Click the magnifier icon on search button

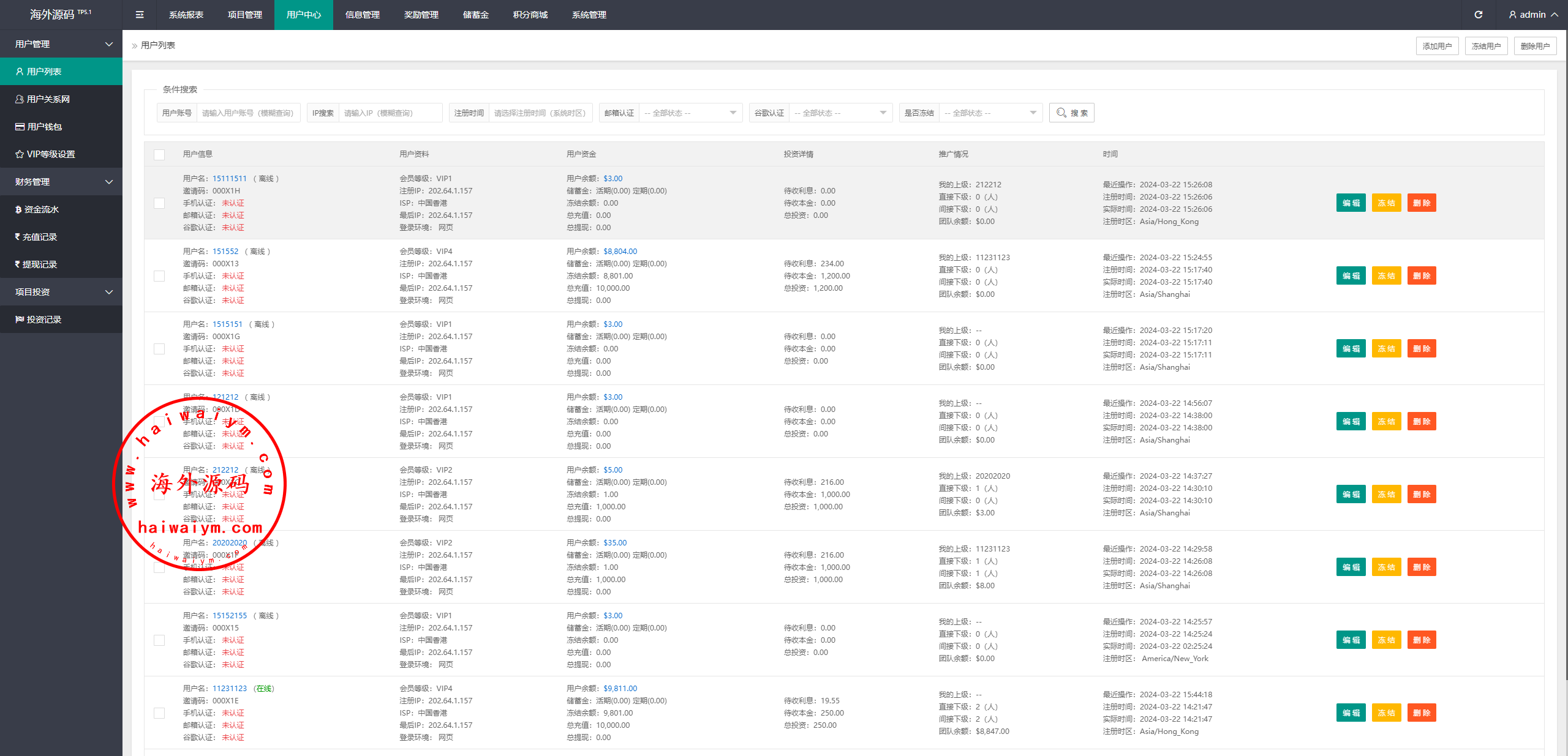click(1061, 113)
